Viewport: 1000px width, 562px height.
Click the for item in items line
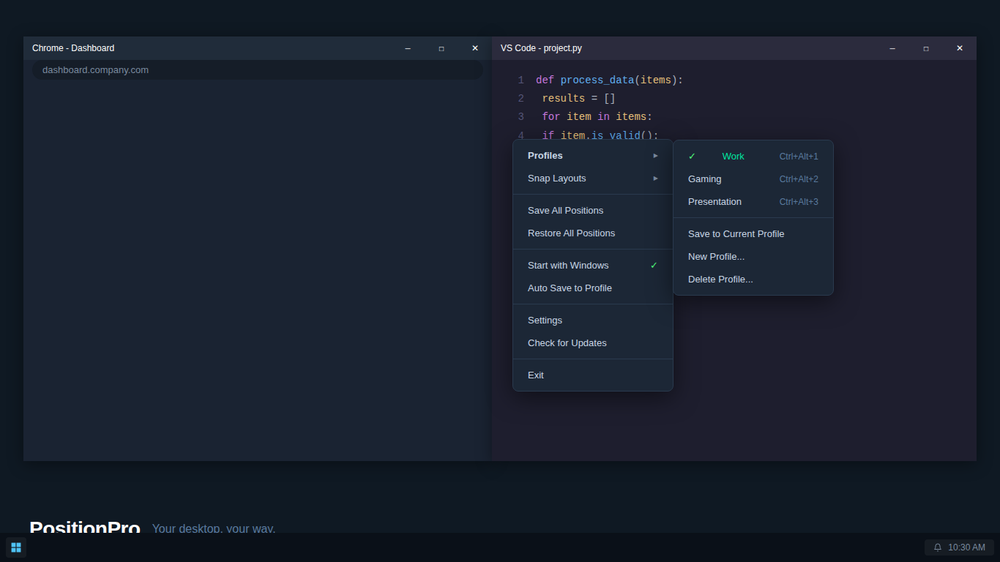point(597,117)
